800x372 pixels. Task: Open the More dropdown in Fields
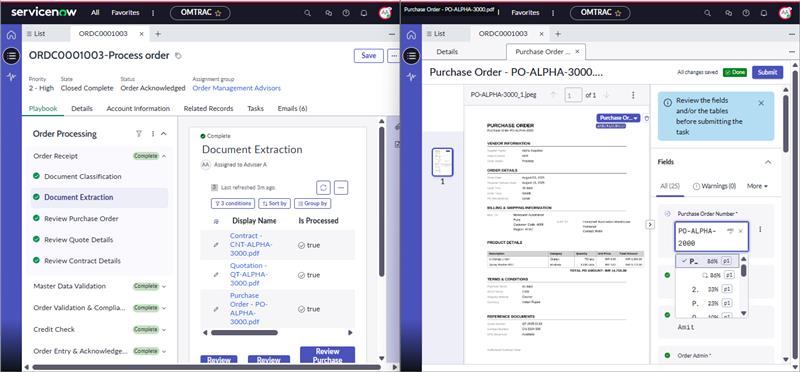[757, 186]
